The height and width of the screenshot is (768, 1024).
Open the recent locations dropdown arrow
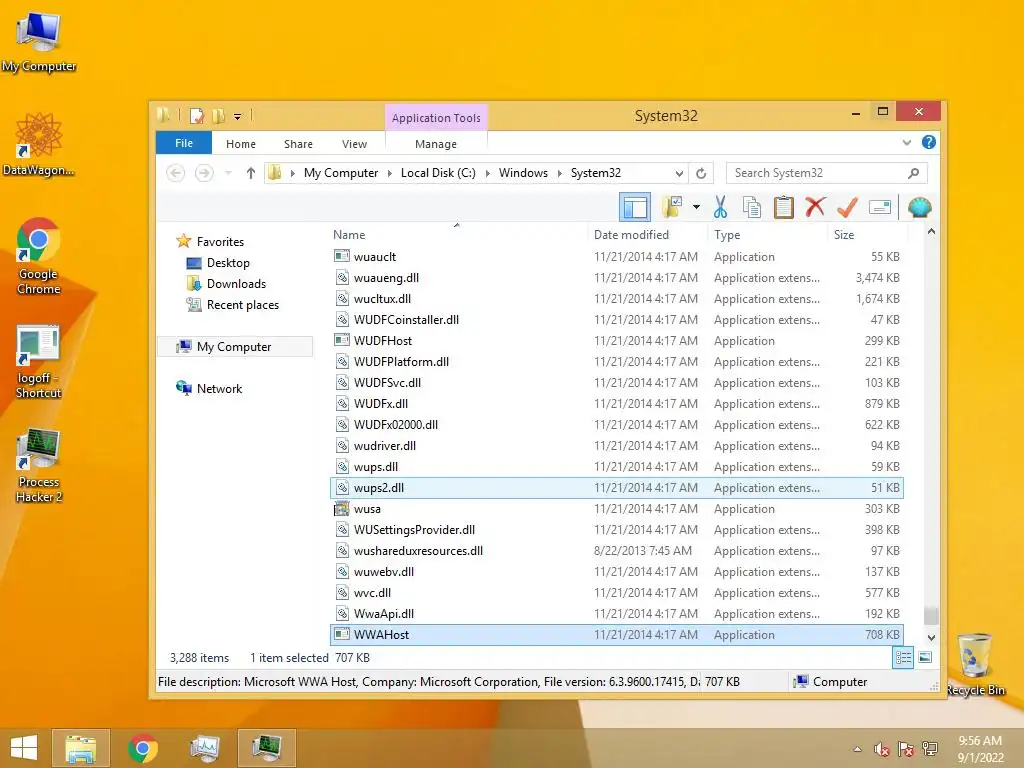[228, 173]
